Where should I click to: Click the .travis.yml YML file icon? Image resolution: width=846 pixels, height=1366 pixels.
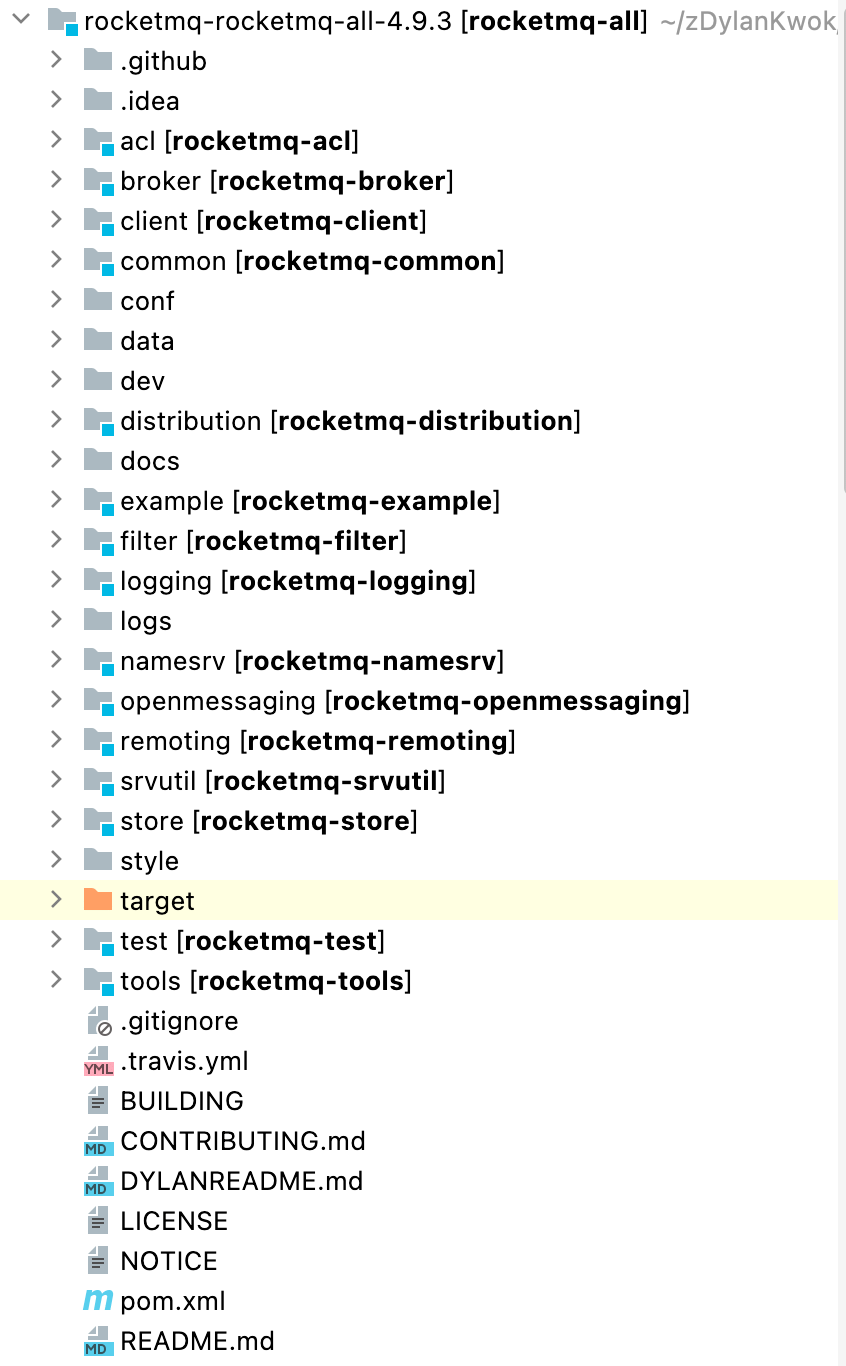pyautogui.click(x=97, y=1061)
